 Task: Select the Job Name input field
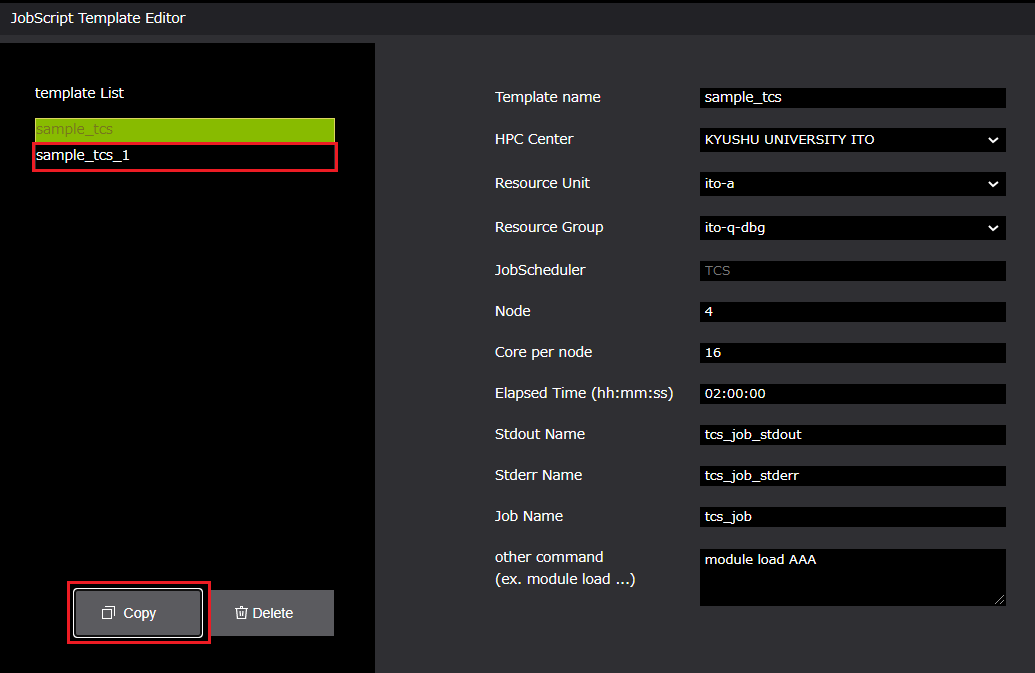[852, 517]
